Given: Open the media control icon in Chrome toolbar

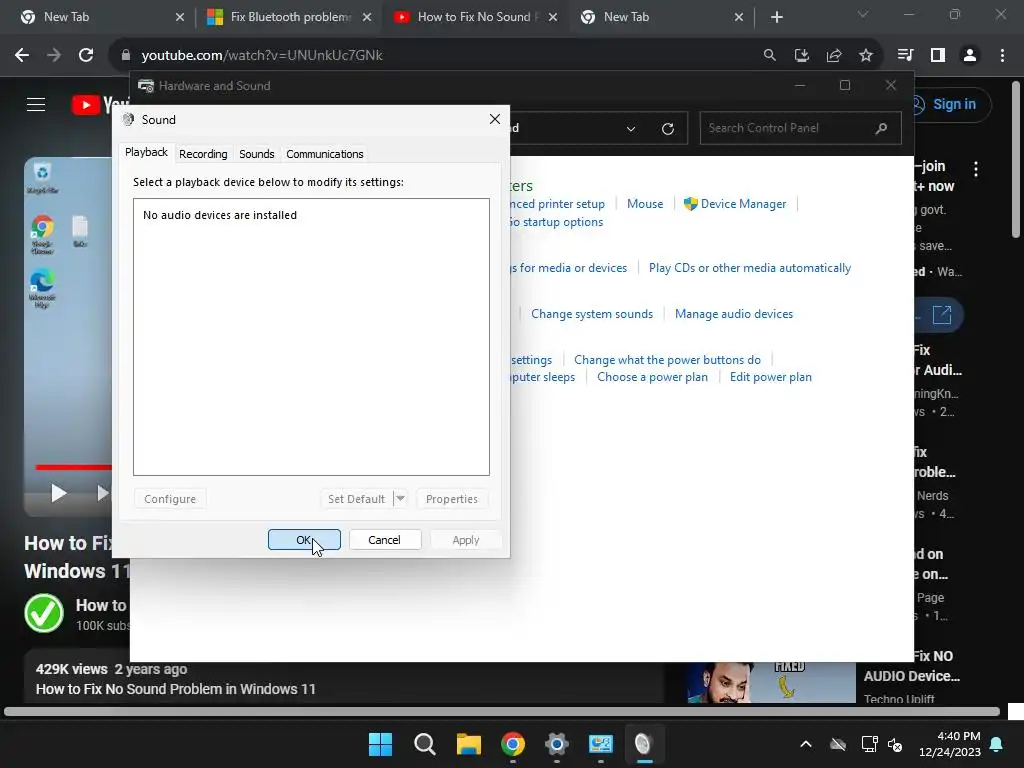Looking at the screenshot, I should click(x=906, y=56).
